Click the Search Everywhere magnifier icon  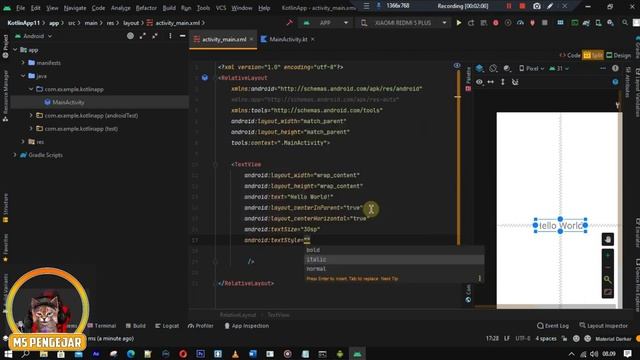(625, 23)
